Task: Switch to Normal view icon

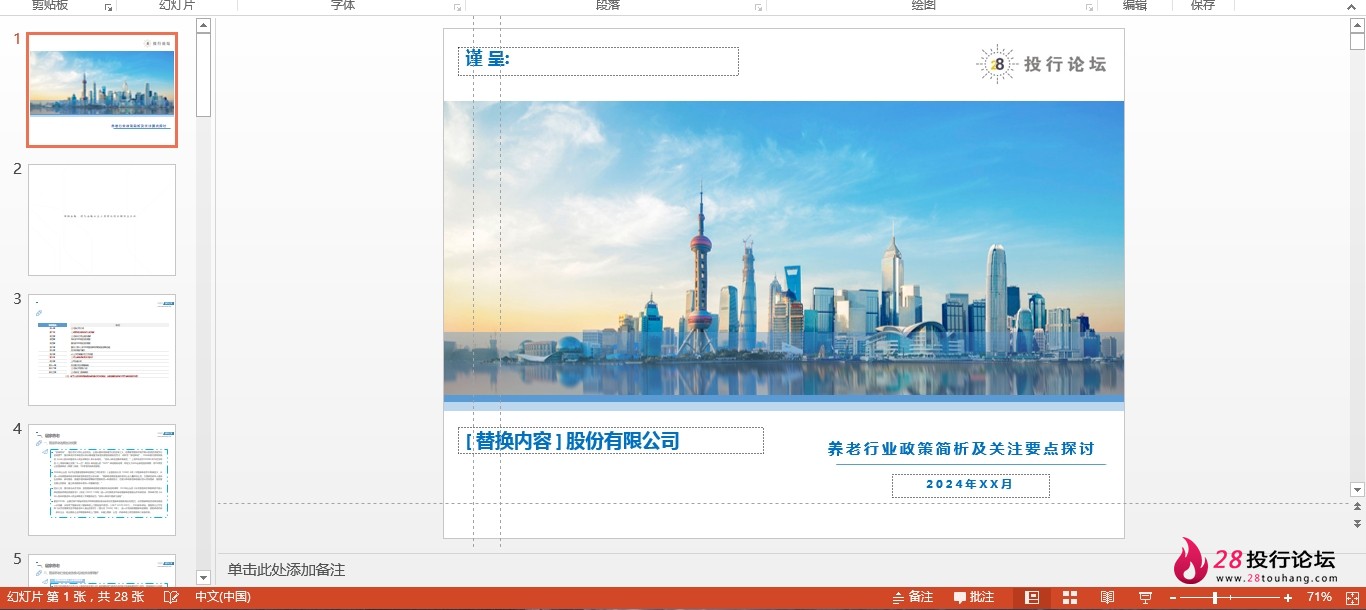Action: point(1032,597)
